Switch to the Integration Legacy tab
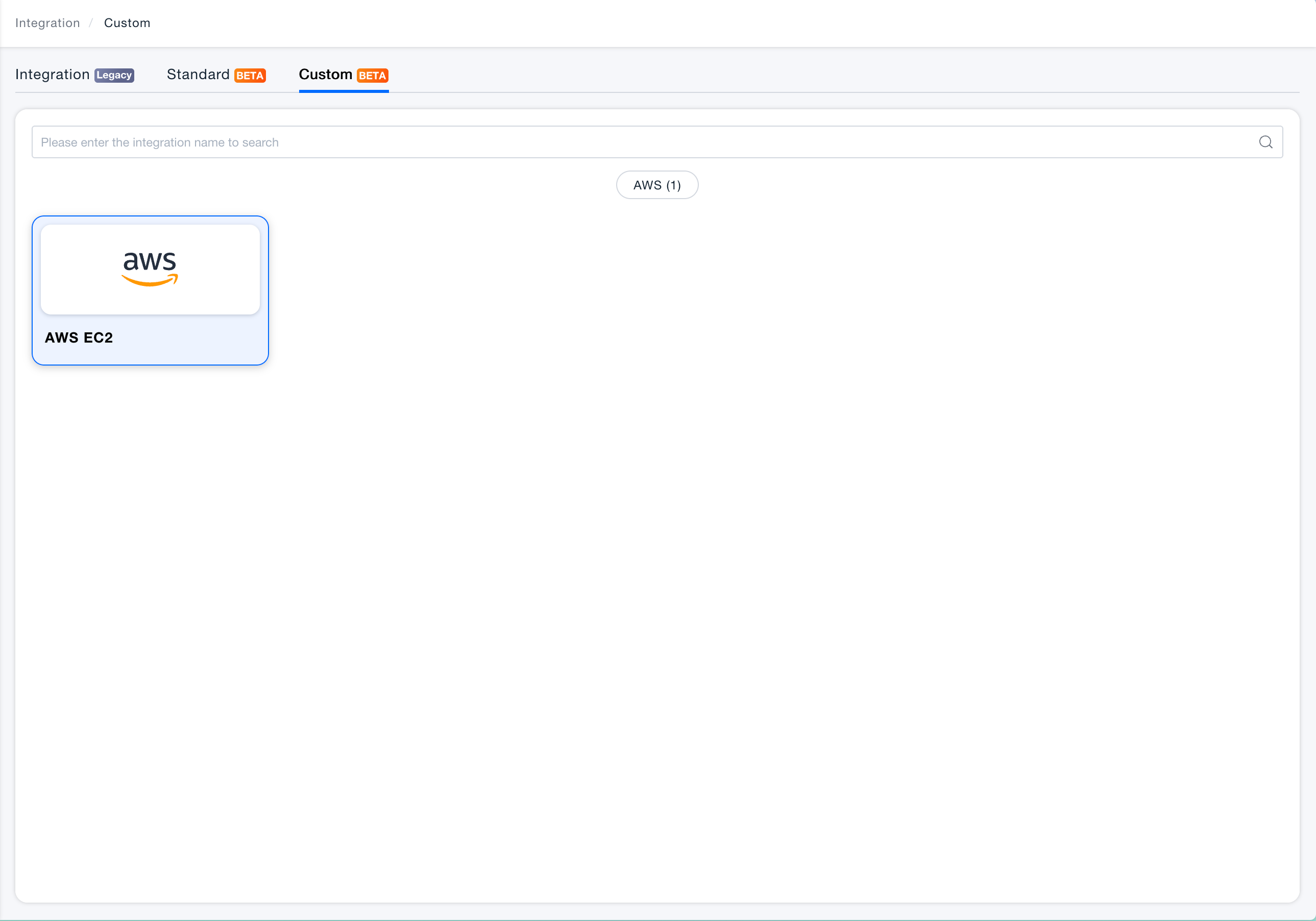Image resolution: width=1316 pixels, height=921 pixels. coord(75,75)
